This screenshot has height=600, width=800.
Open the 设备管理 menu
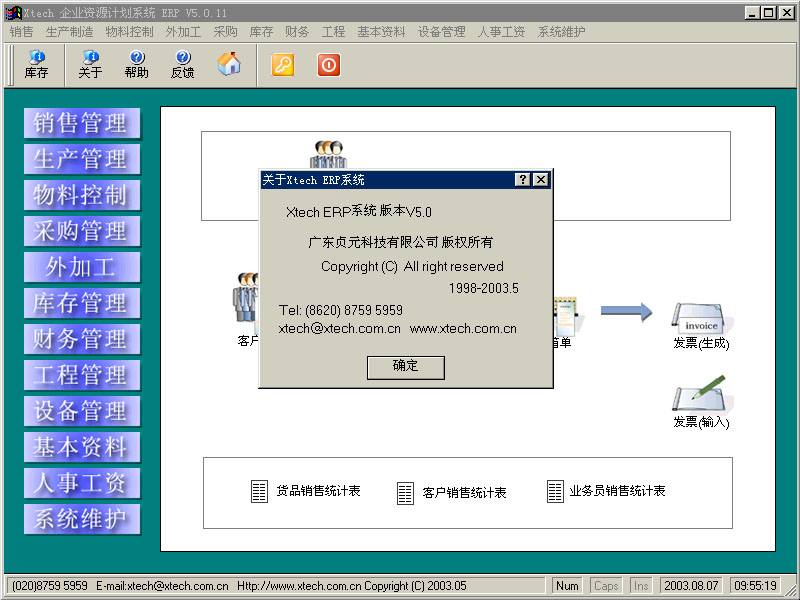441,32
